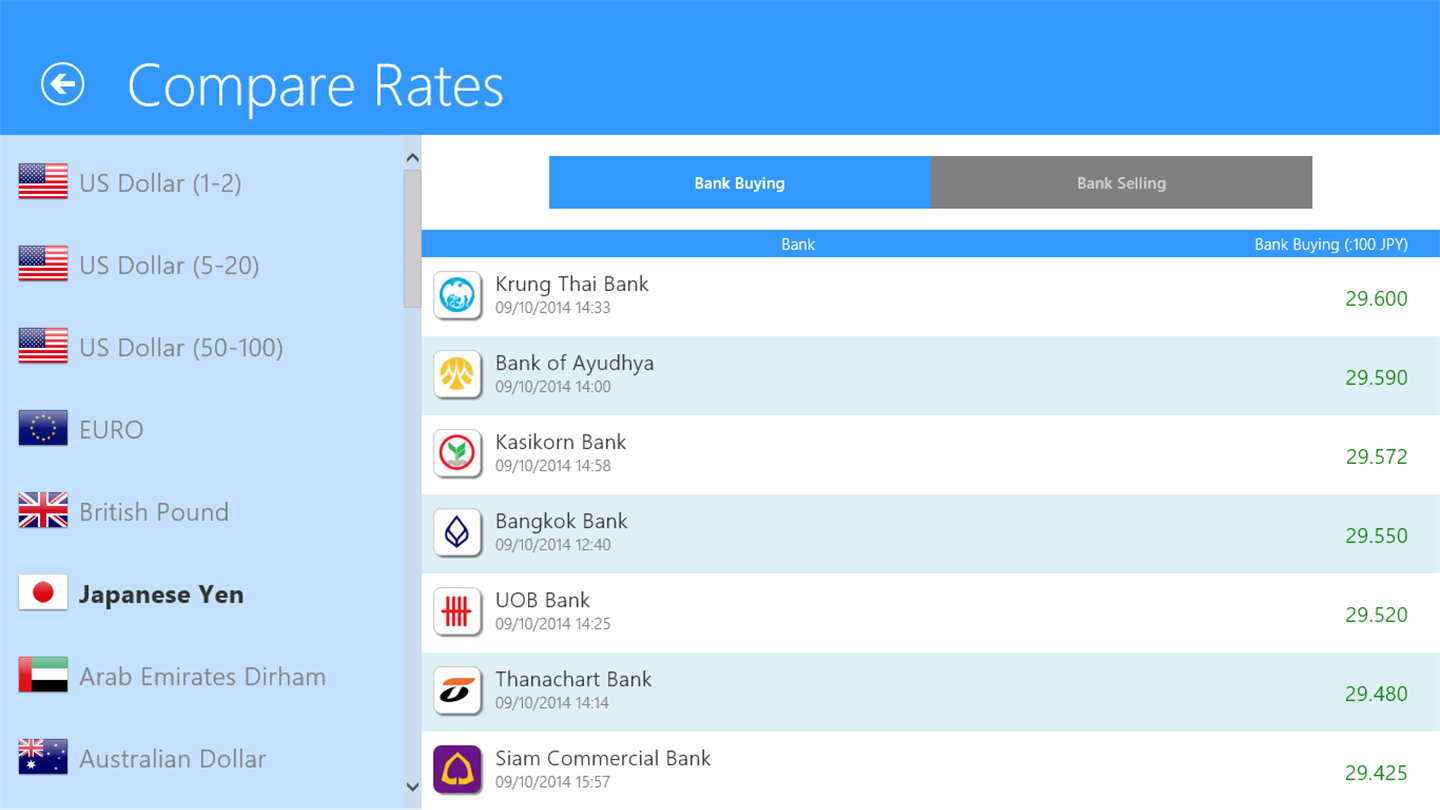
Task: Click the timestamp 09/10/2014 15:57
Action: [x=553, y=782]
